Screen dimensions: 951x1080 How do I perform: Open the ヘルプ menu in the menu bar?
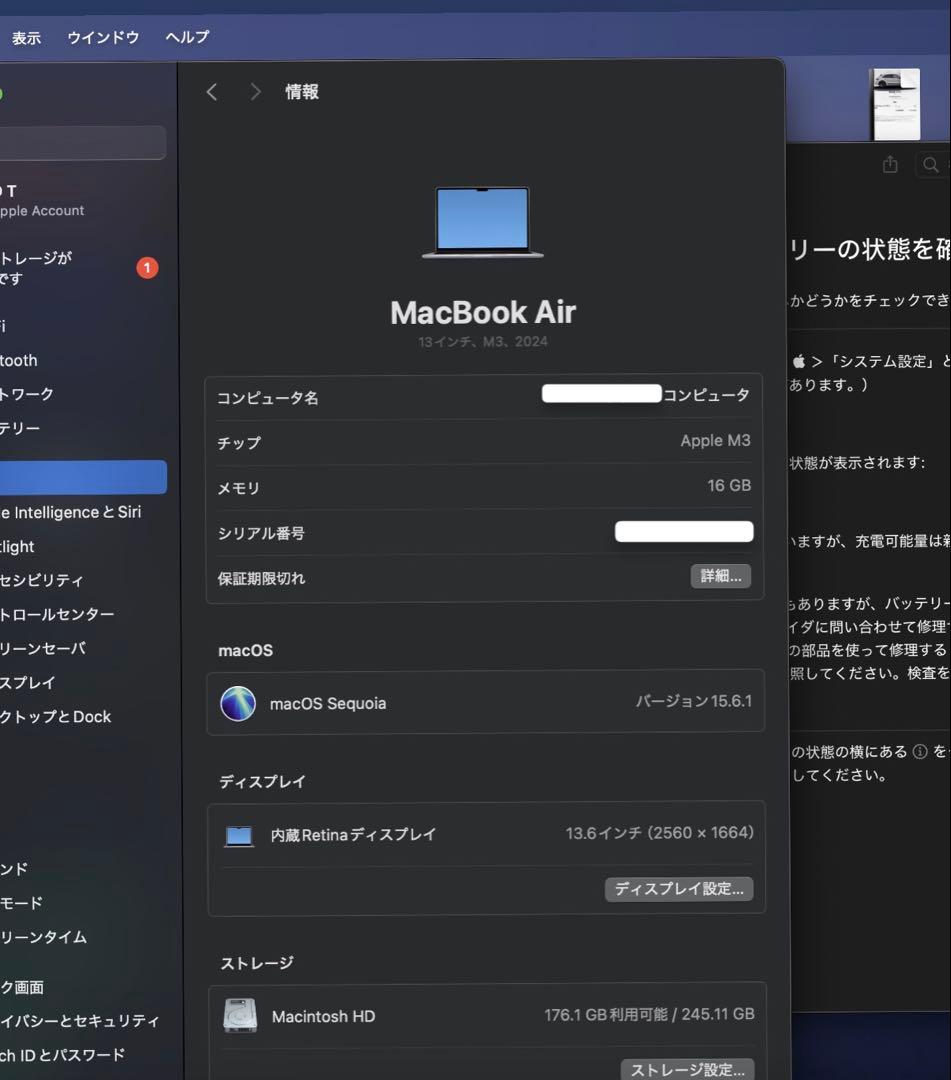(186, 37)
